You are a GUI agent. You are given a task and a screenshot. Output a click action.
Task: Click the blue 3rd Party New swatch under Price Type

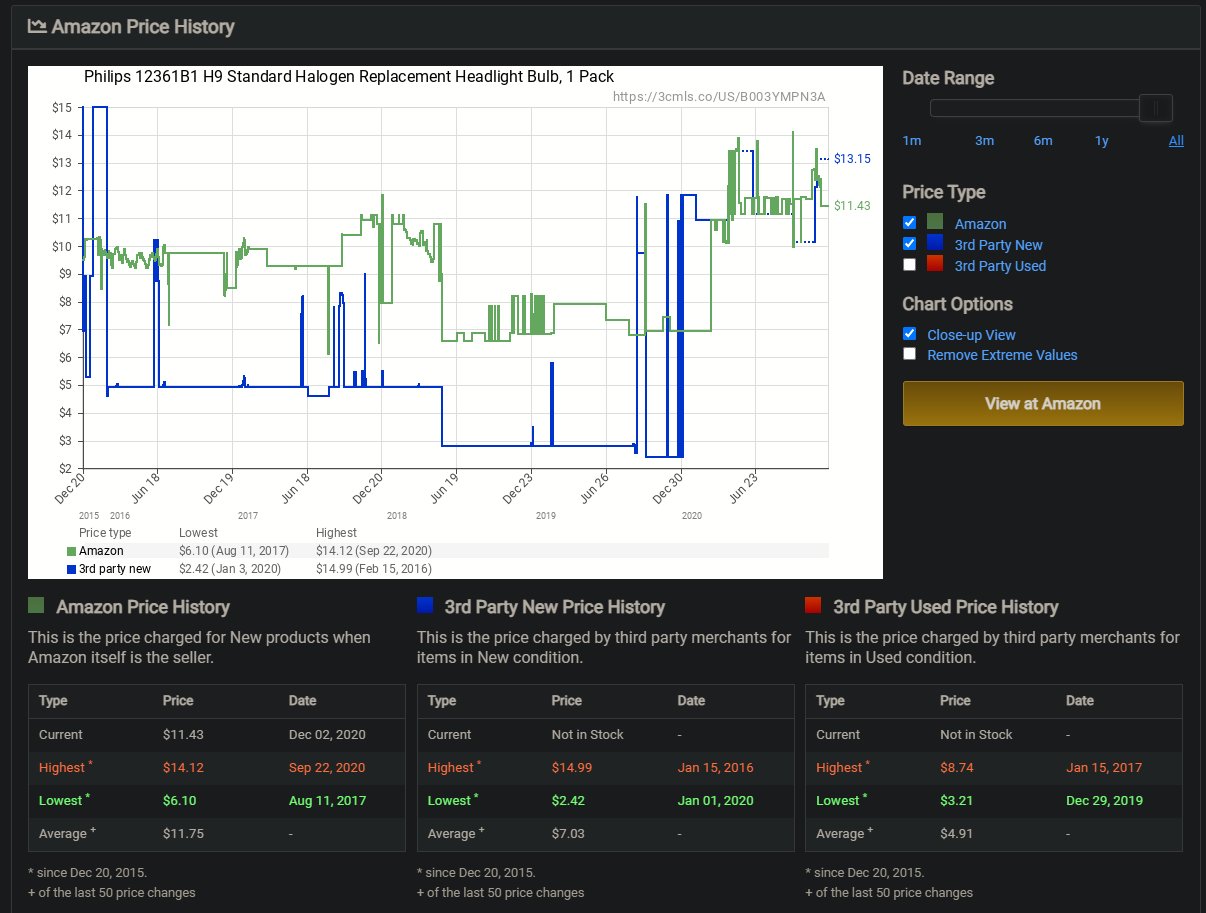[x=935, y=244]
